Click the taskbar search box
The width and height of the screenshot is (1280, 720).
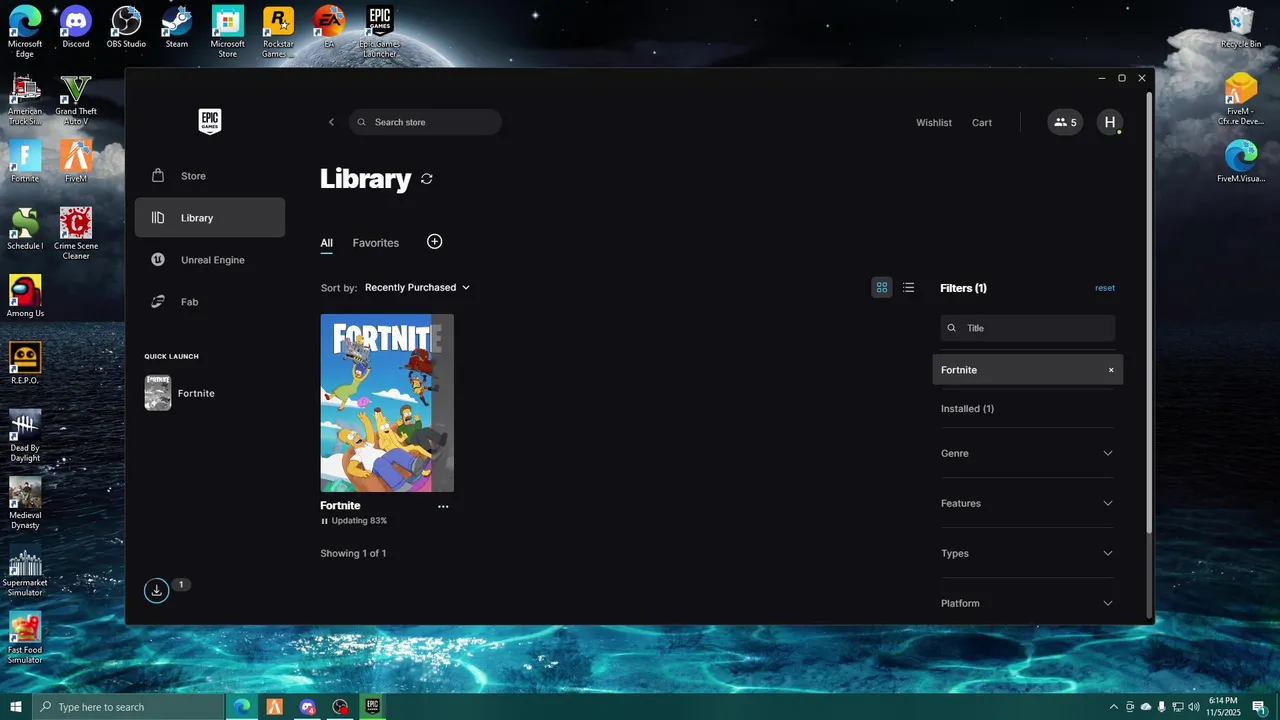point(129,707)
